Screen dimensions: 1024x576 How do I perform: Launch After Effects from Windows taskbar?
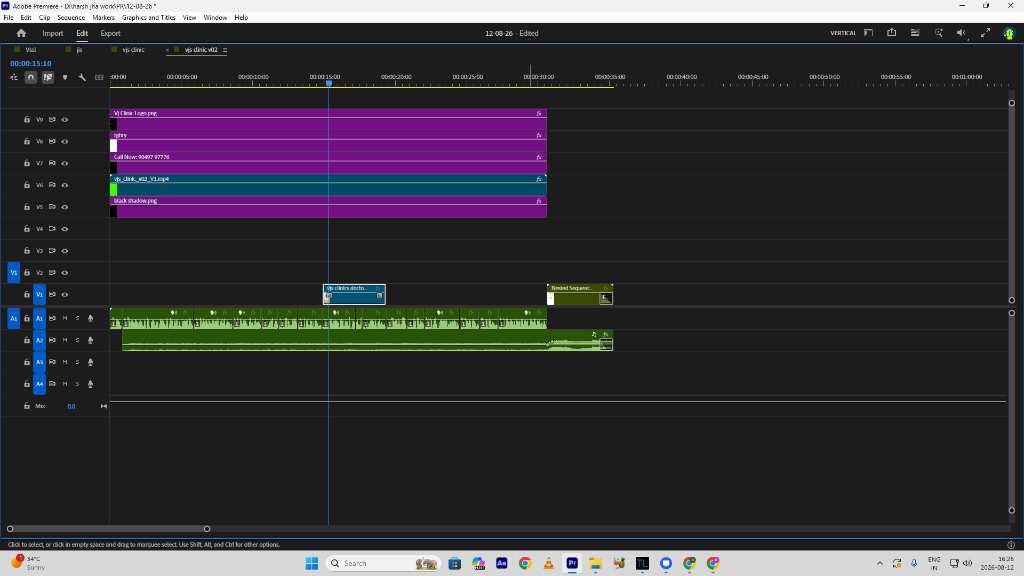(x=502, y=563)
